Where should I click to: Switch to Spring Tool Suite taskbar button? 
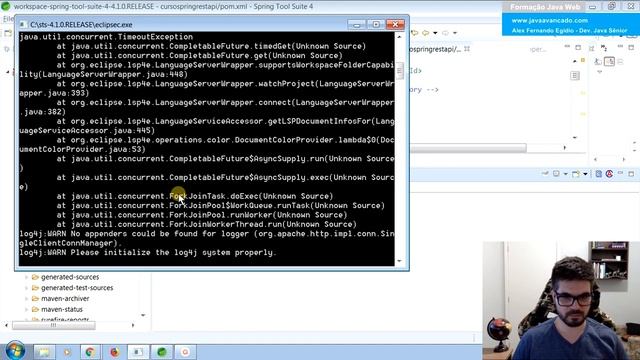[162, 352]
